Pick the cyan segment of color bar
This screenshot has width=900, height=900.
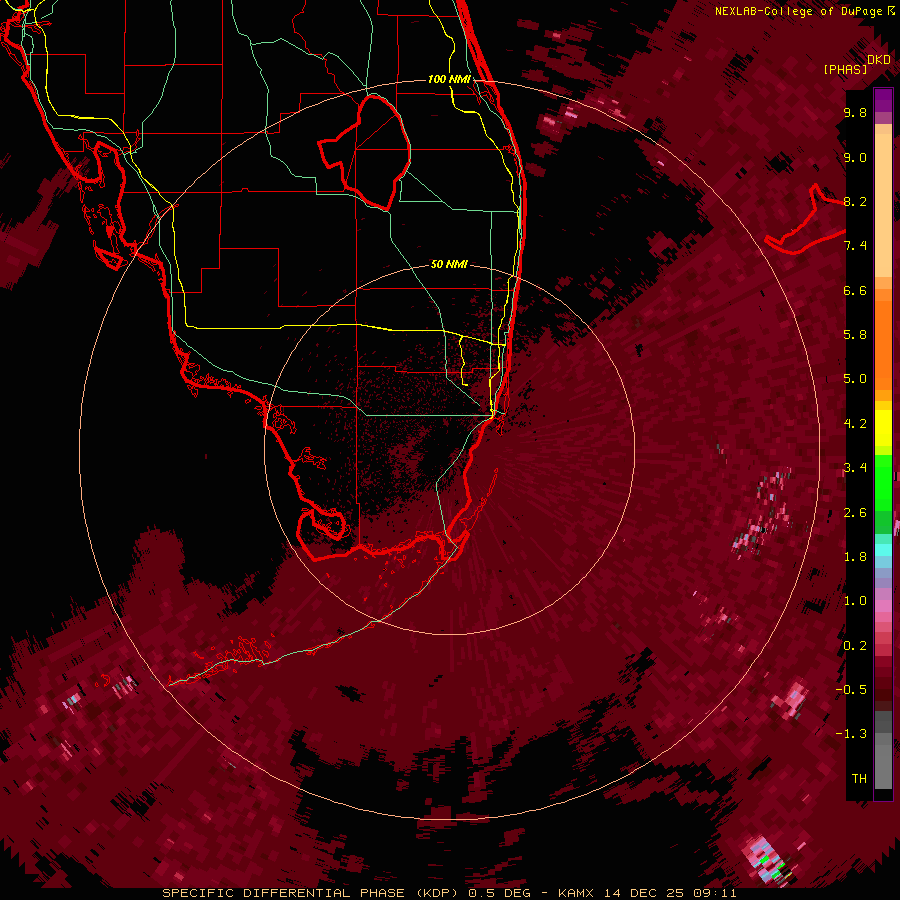(x=883, y=550)
